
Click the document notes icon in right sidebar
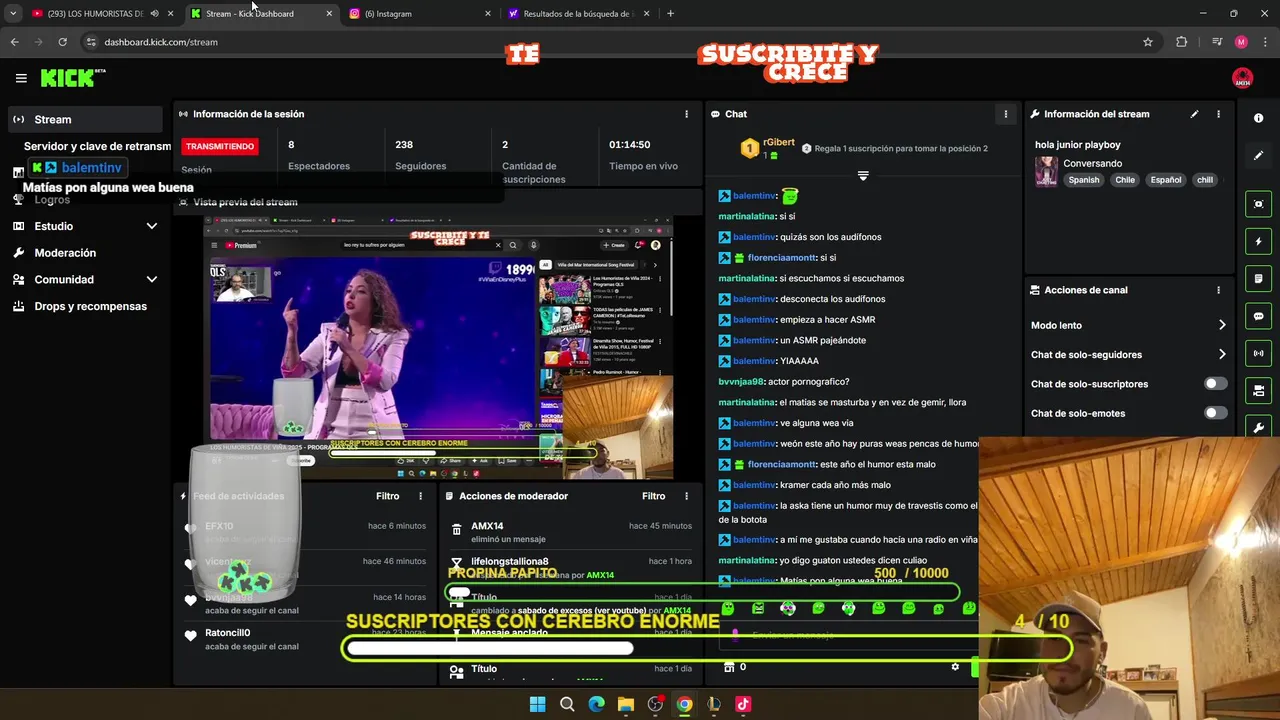tap(1258, 278)
